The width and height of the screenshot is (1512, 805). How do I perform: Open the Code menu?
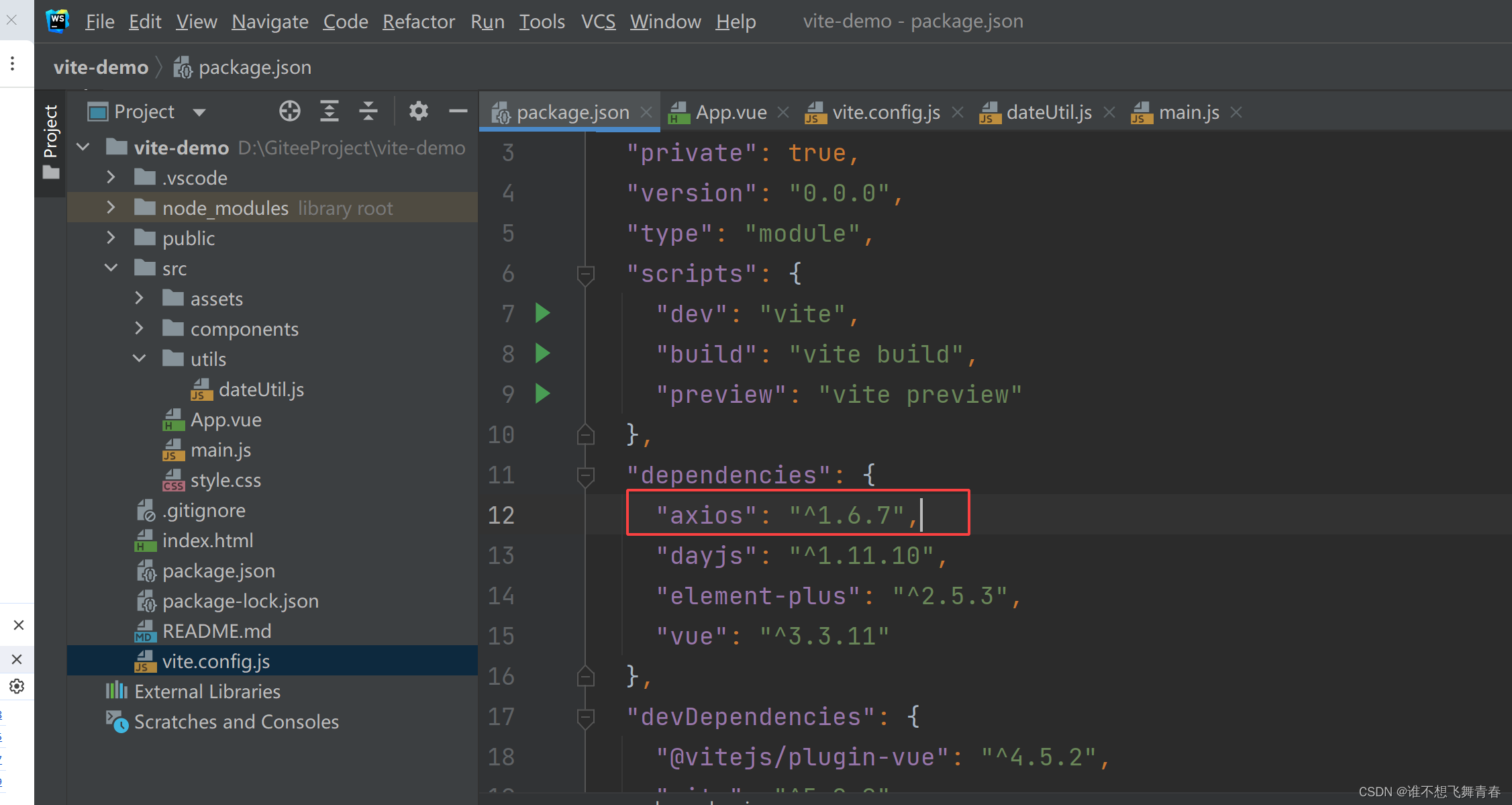coord(346,21)
